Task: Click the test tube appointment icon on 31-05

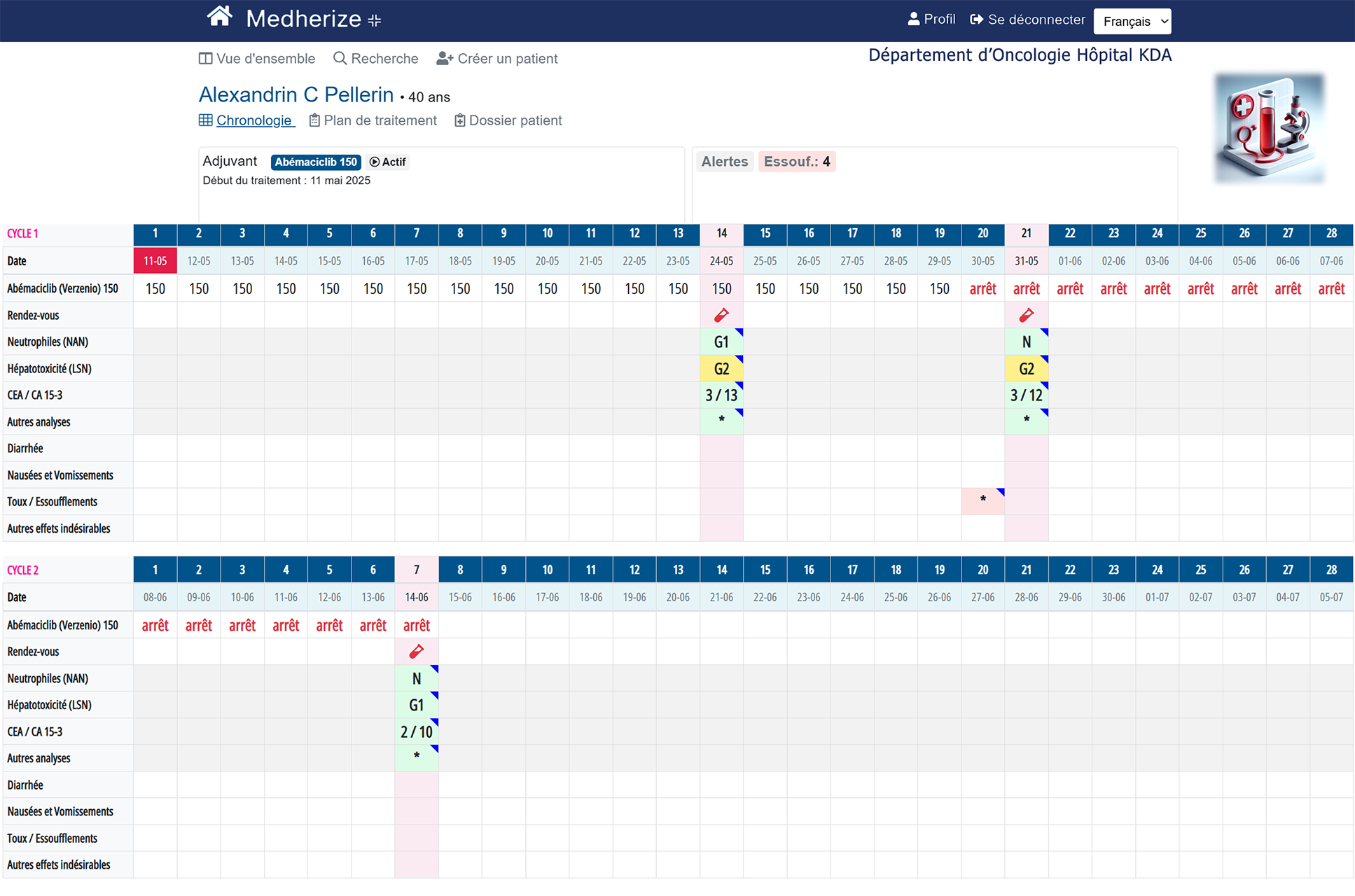Action: (1026, 316)
